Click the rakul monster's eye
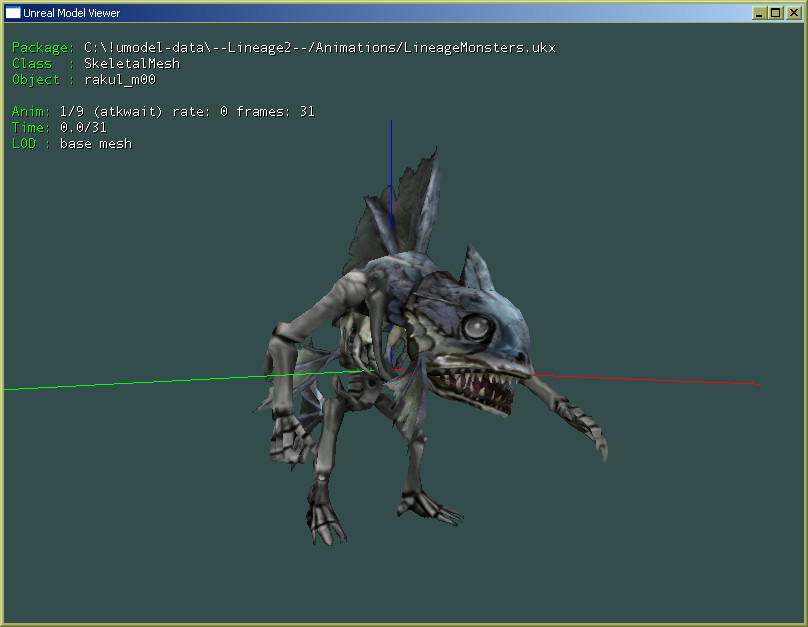This screenshot has height=627, width=808. 477,327
